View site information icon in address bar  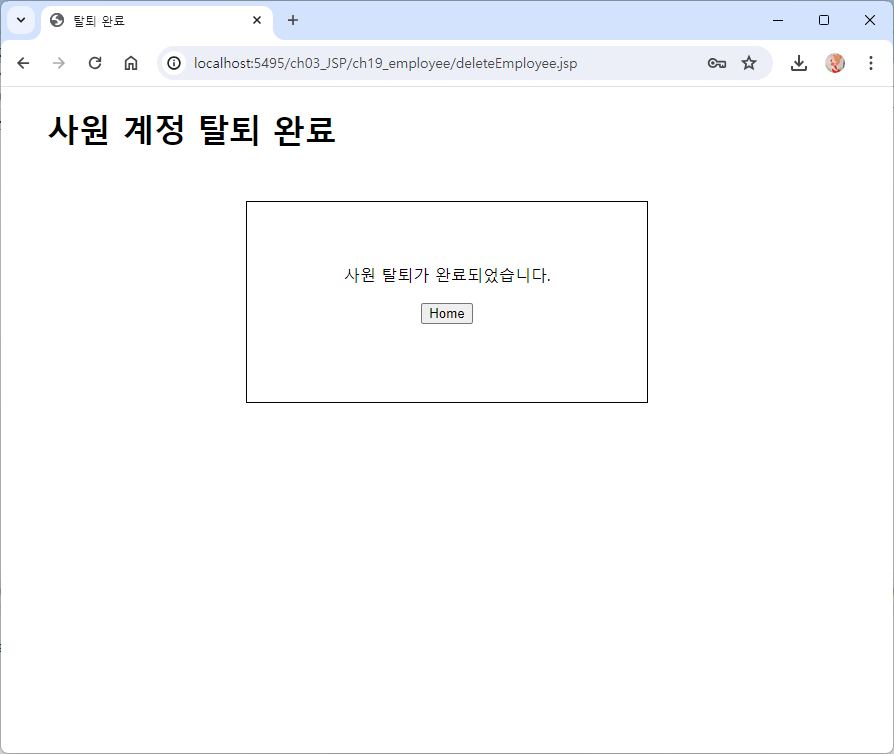point(174,63)
